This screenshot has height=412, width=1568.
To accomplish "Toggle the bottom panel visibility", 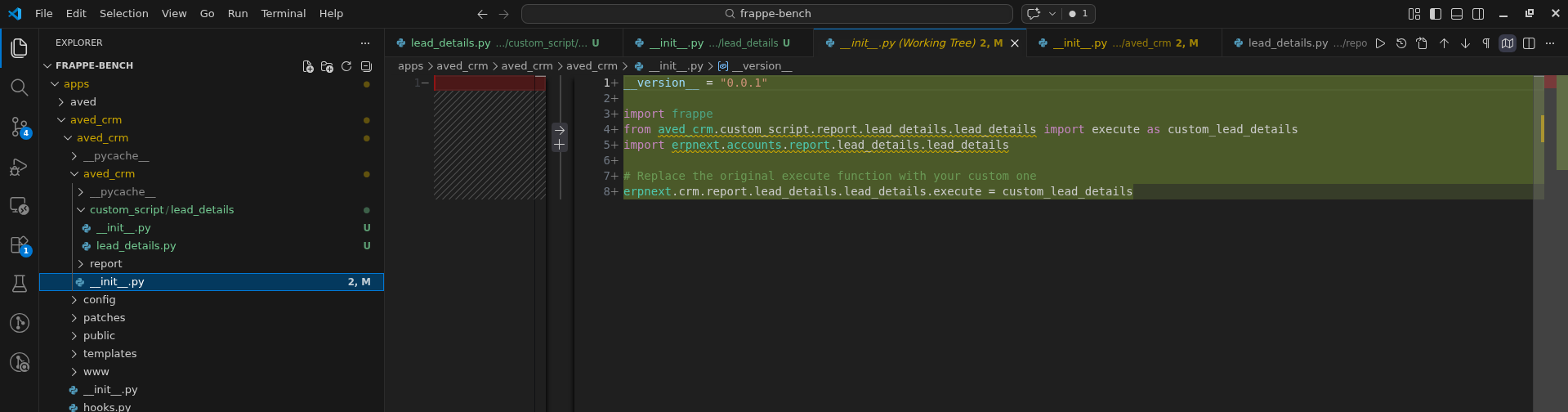I will tap(1457, 14).
